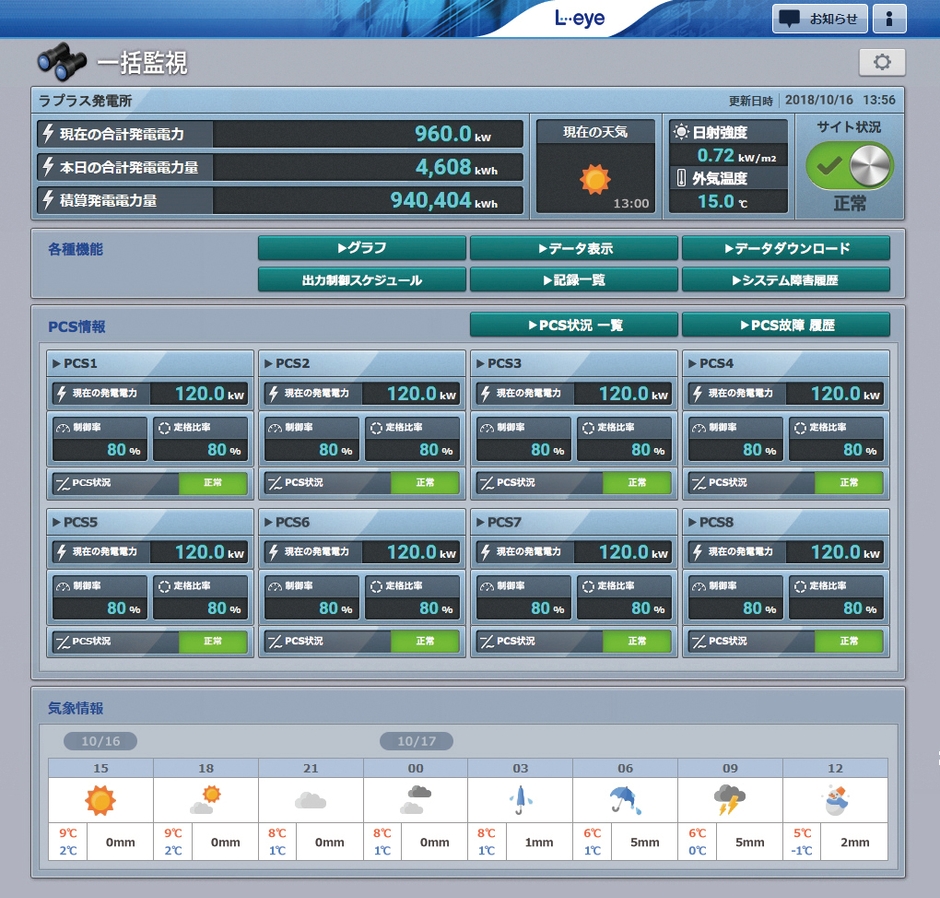Open データダウンロード function

[785, 248]
